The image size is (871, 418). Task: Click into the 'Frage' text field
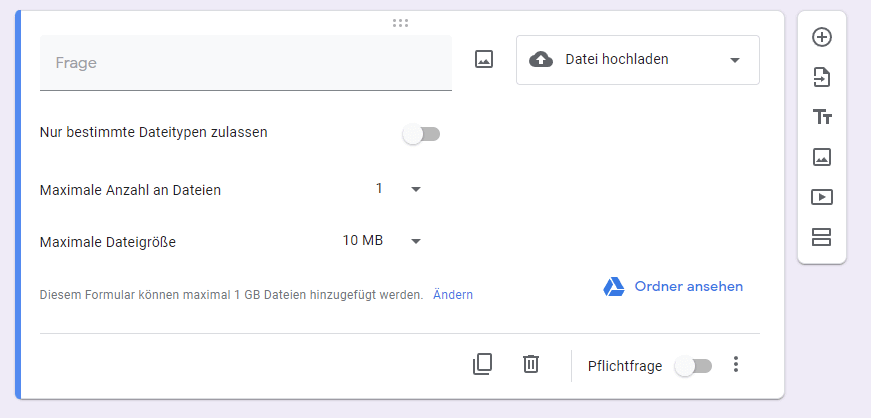(x=245, y=63)
